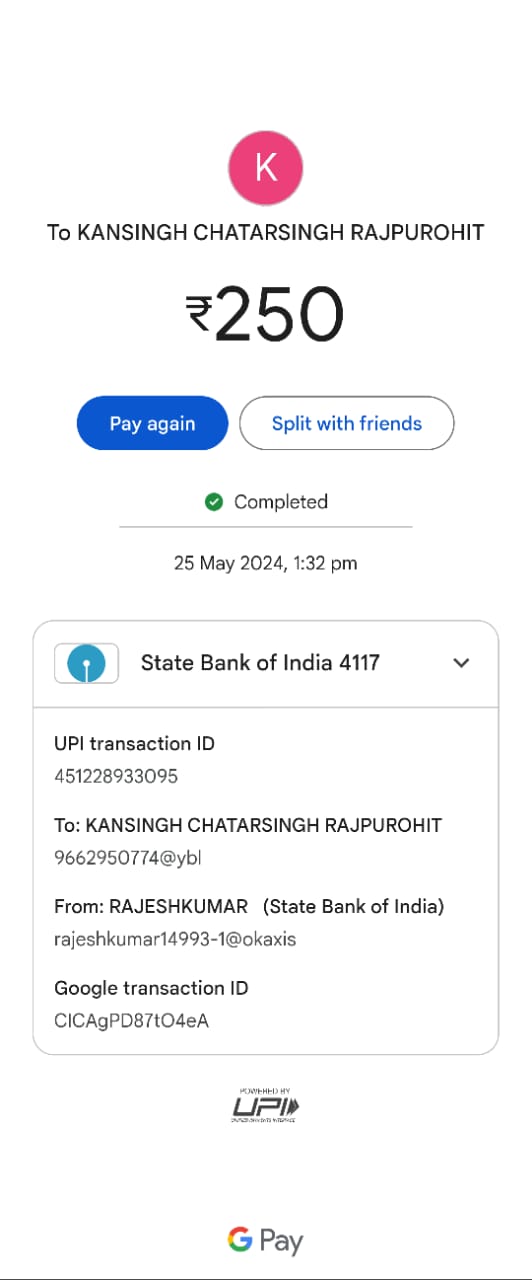Select the UPI transaction ID number 451228933095
Viewport: 532px width, 1280px height.
click(116, 776)
